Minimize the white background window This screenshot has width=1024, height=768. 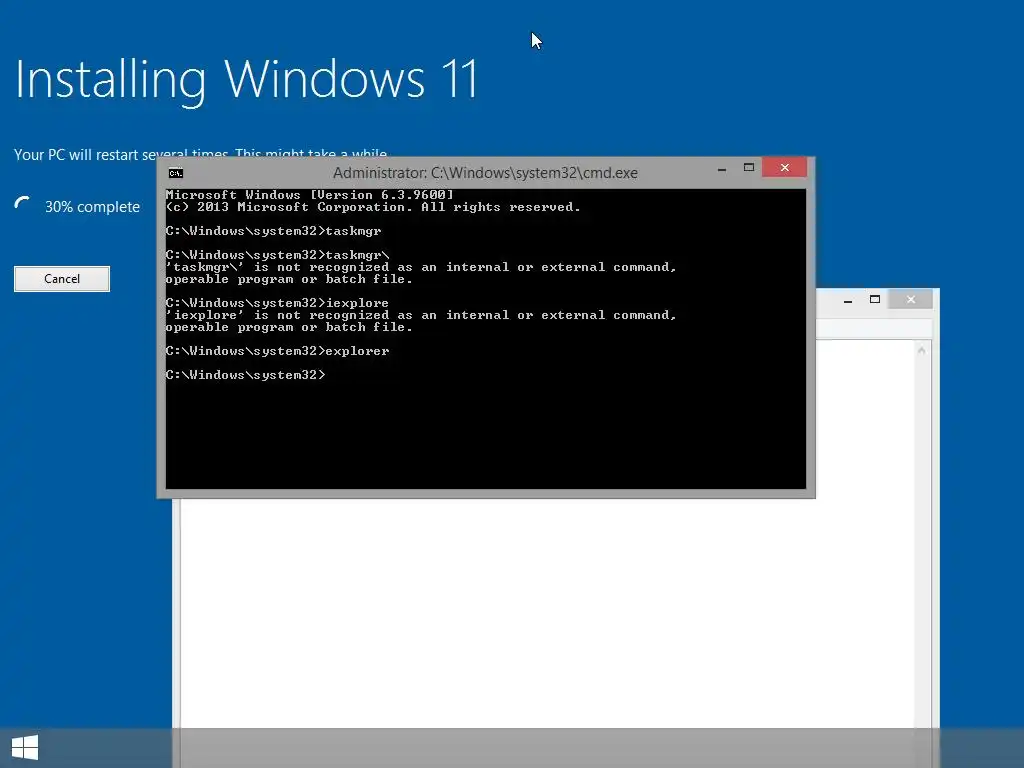click(x=848, y=300)
